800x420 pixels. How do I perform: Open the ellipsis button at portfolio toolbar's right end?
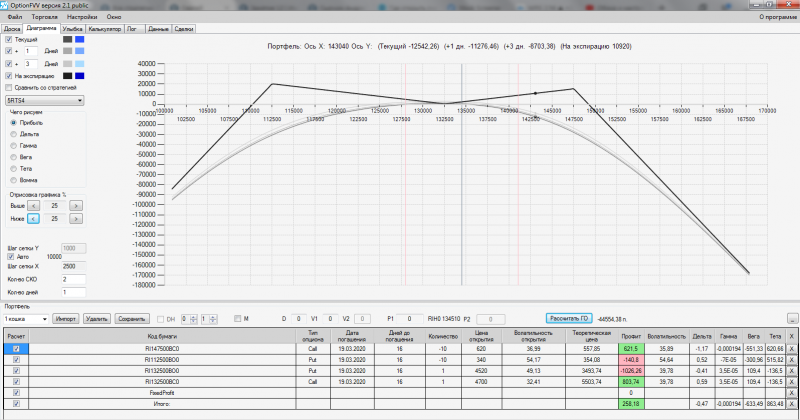tap(792, 319)
